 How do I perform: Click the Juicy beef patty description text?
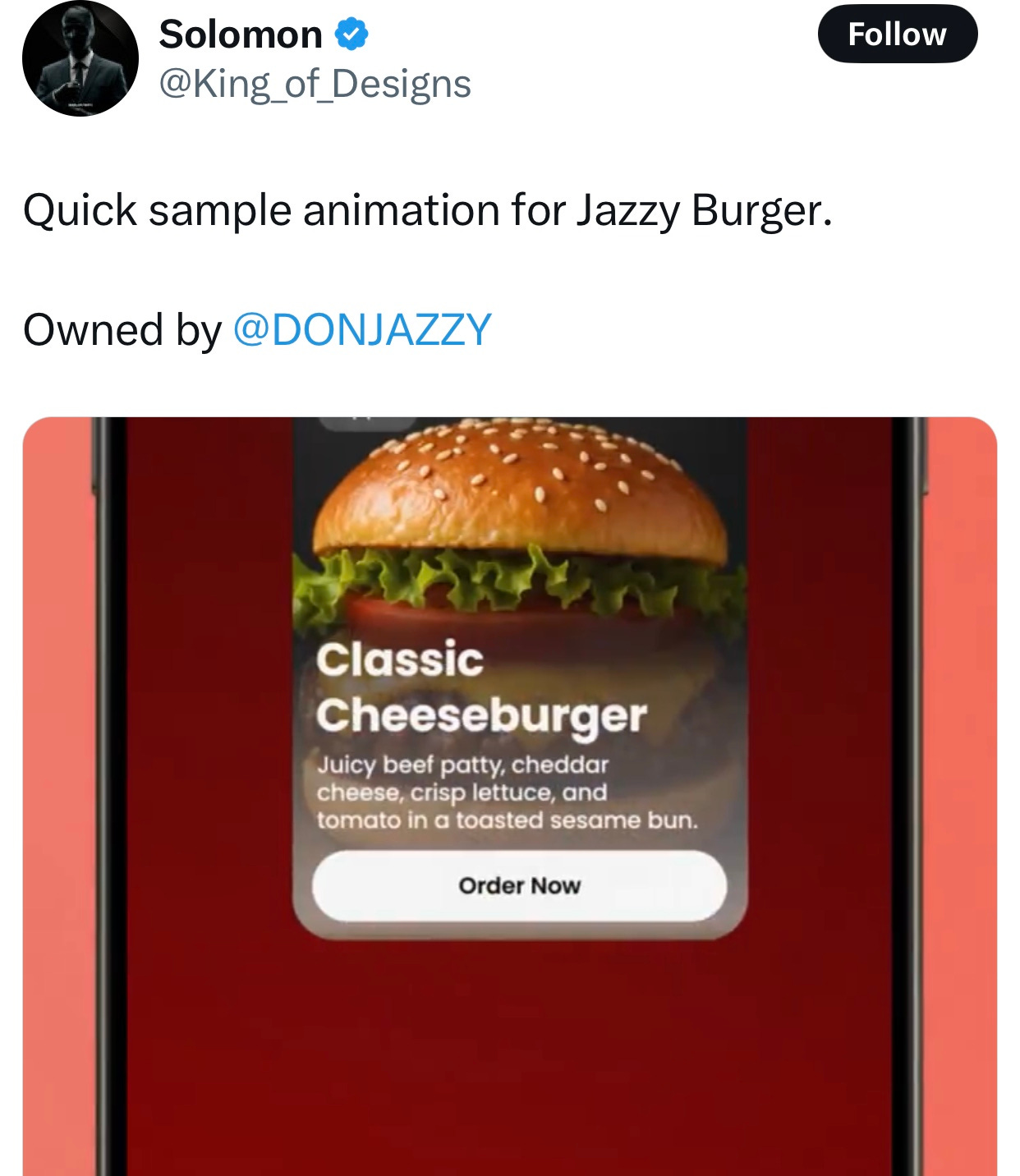pyautogui.click(x=507, y=792)
